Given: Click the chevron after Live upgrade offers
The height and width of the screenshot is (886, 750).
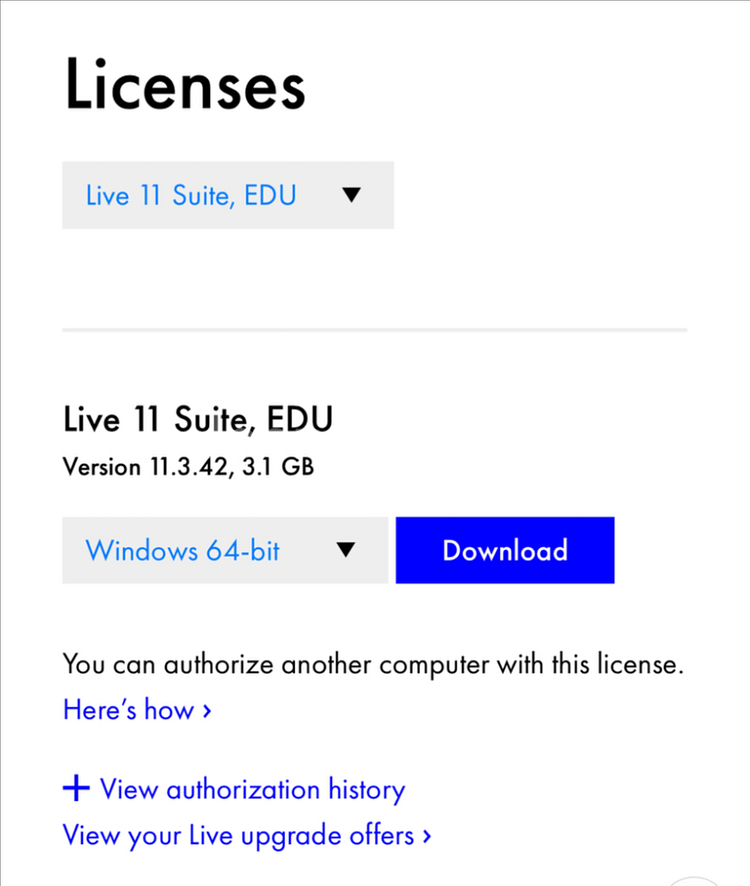Looking at the screenshot, I should pos(427,836).
